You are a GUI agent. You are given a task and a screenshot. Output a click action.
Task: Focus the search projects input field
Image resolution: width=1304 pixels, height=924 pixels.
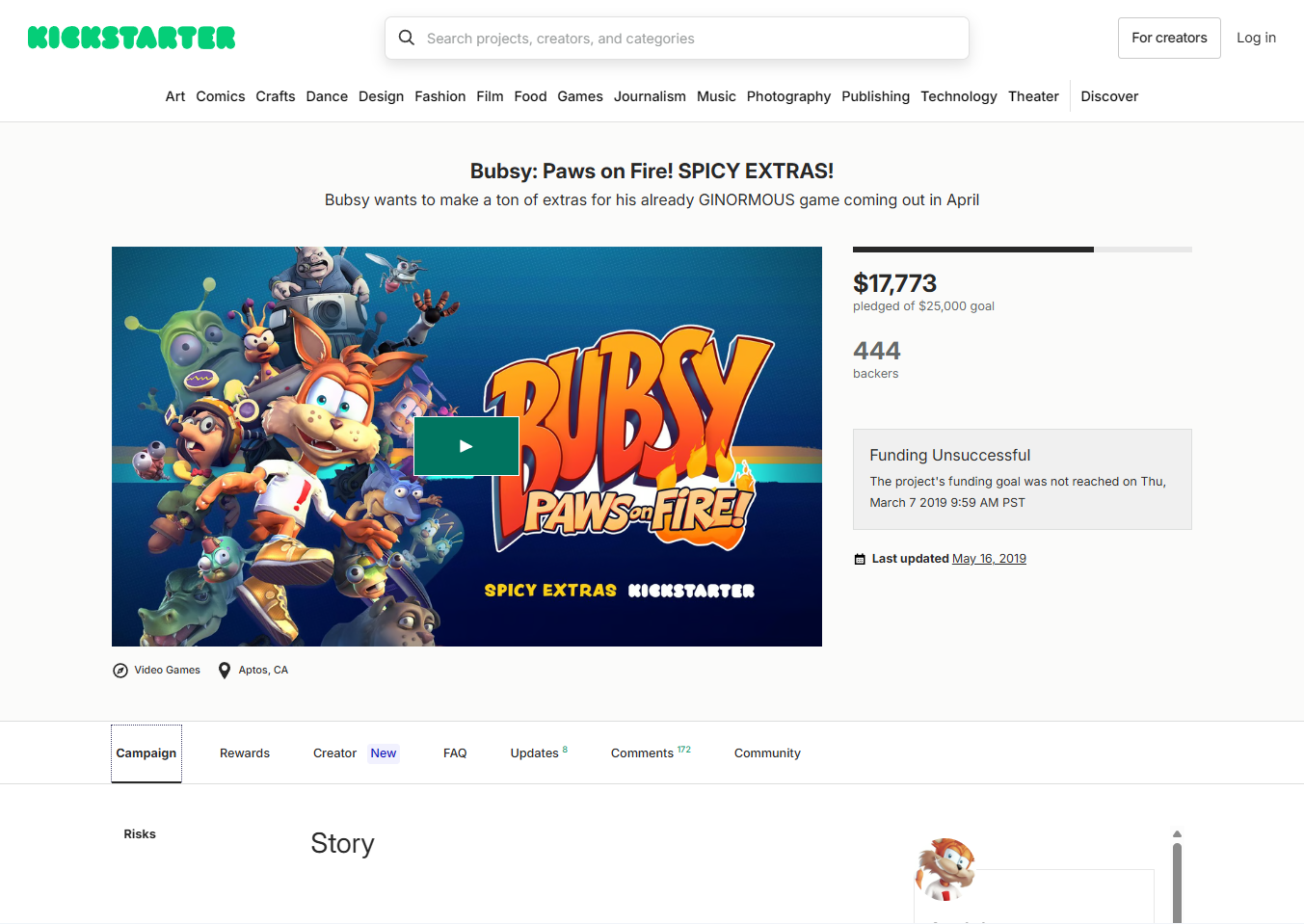pyautogui.click(x=690, y=39)
